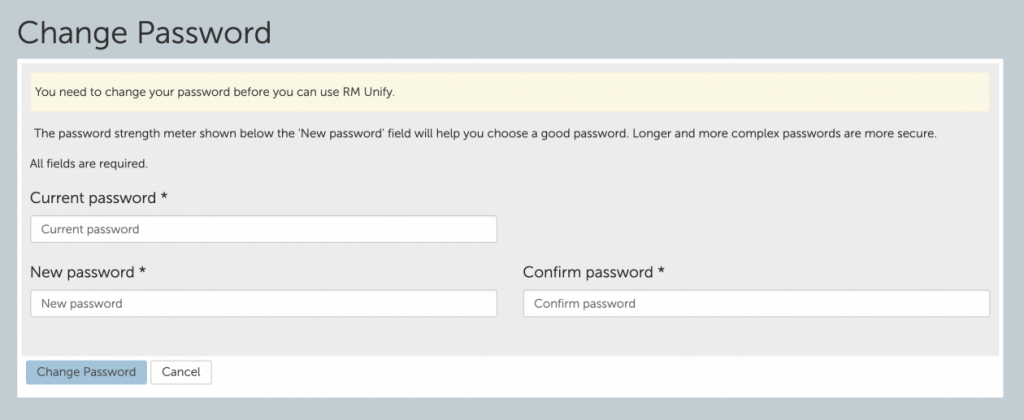1024x420 pixels.
Task: Click the 'New password *' field label
Action: 88,272
